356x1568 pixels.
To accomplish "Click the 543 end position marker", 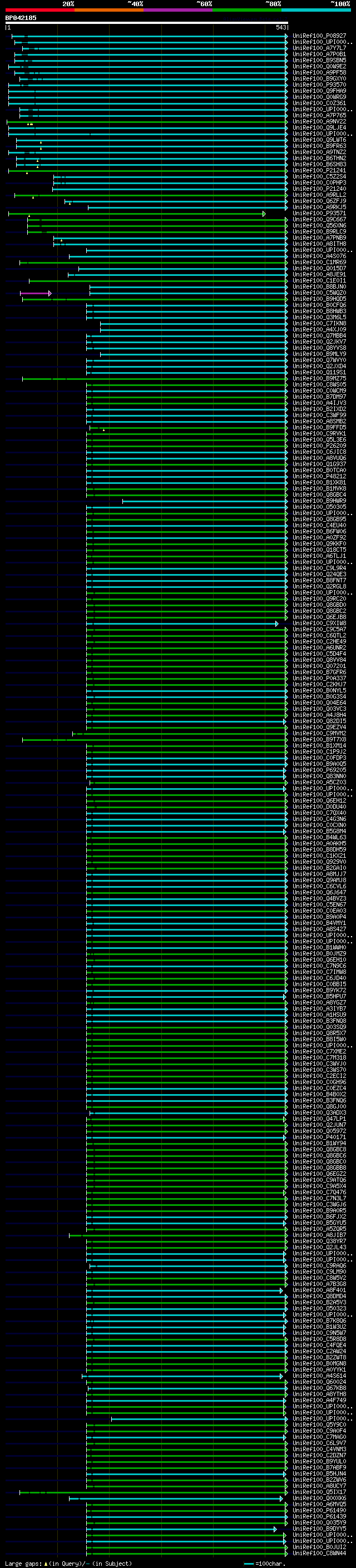I will (280, 27).
